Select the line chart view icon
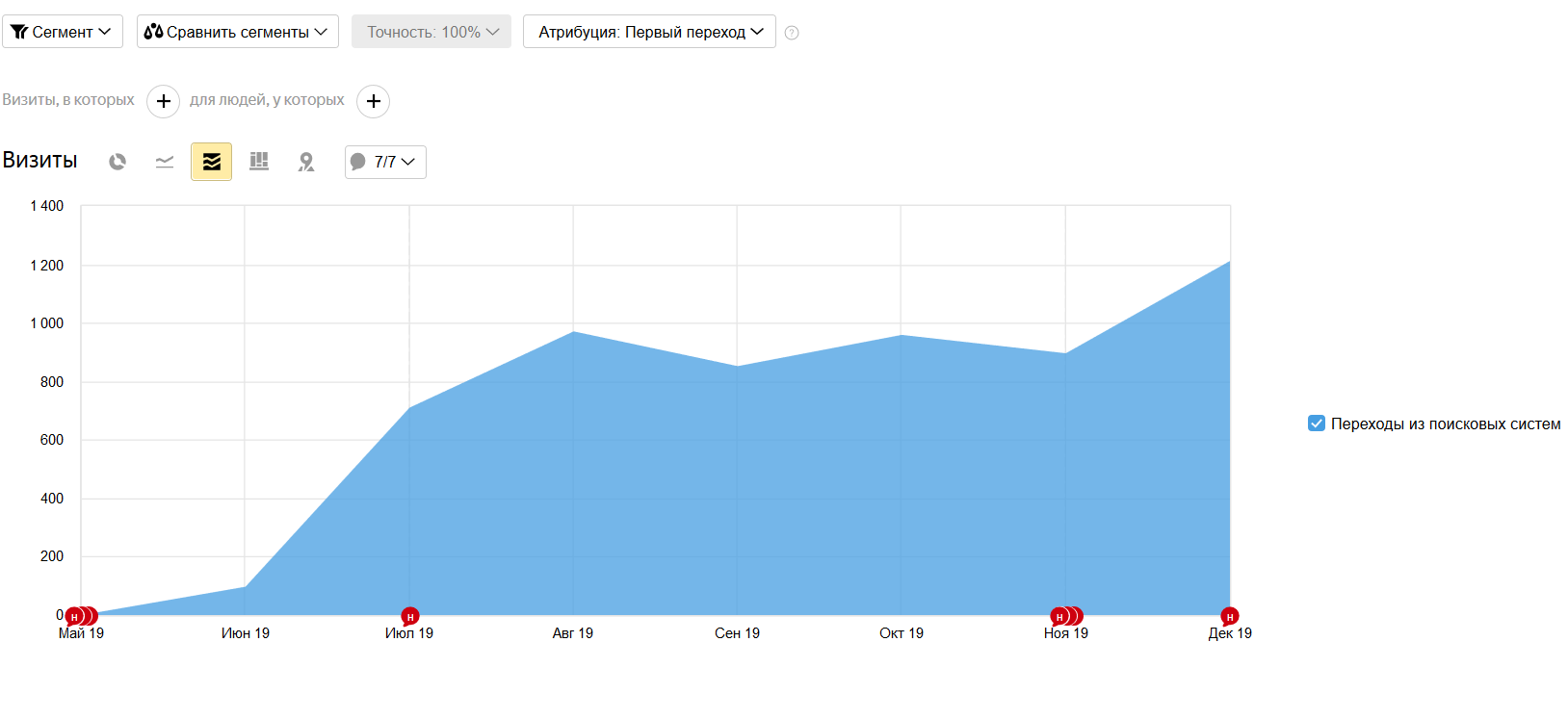 coord(165,162)
